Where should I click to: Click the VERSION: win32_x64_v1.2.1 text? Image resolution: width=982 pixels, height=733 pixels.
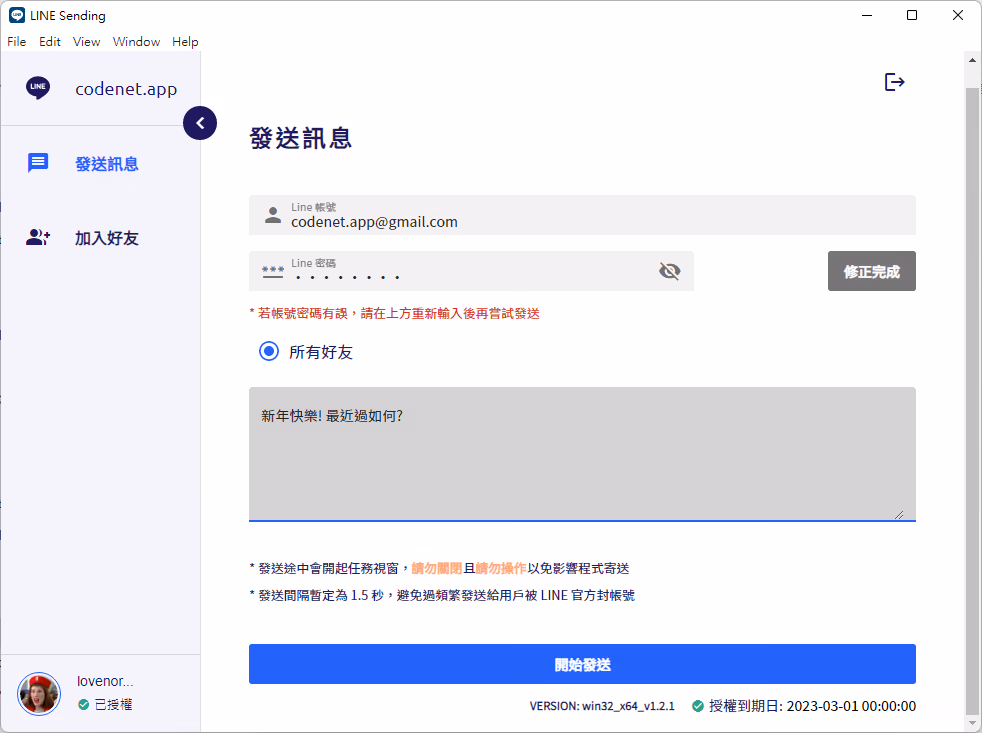(602, 706)
